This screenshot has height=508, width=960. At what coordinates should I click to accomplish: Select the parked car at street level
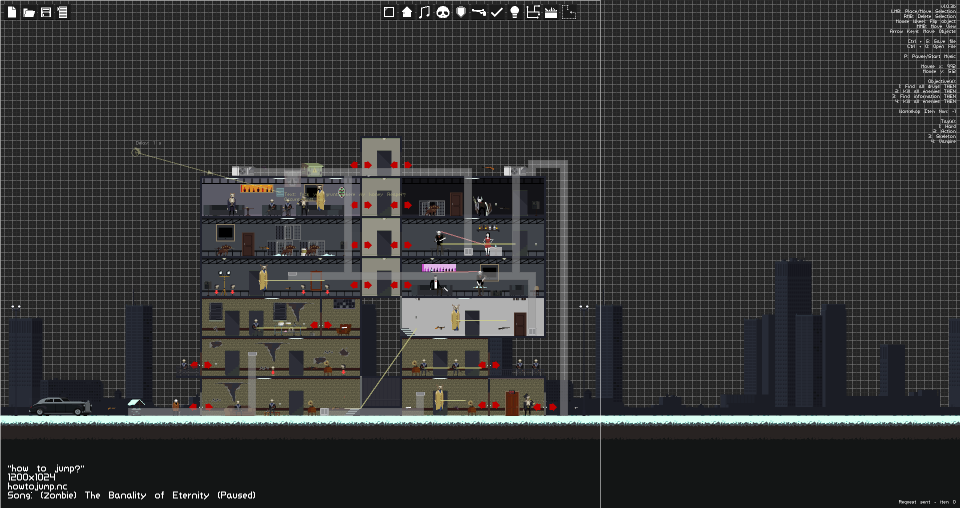(x=60, y=406)
